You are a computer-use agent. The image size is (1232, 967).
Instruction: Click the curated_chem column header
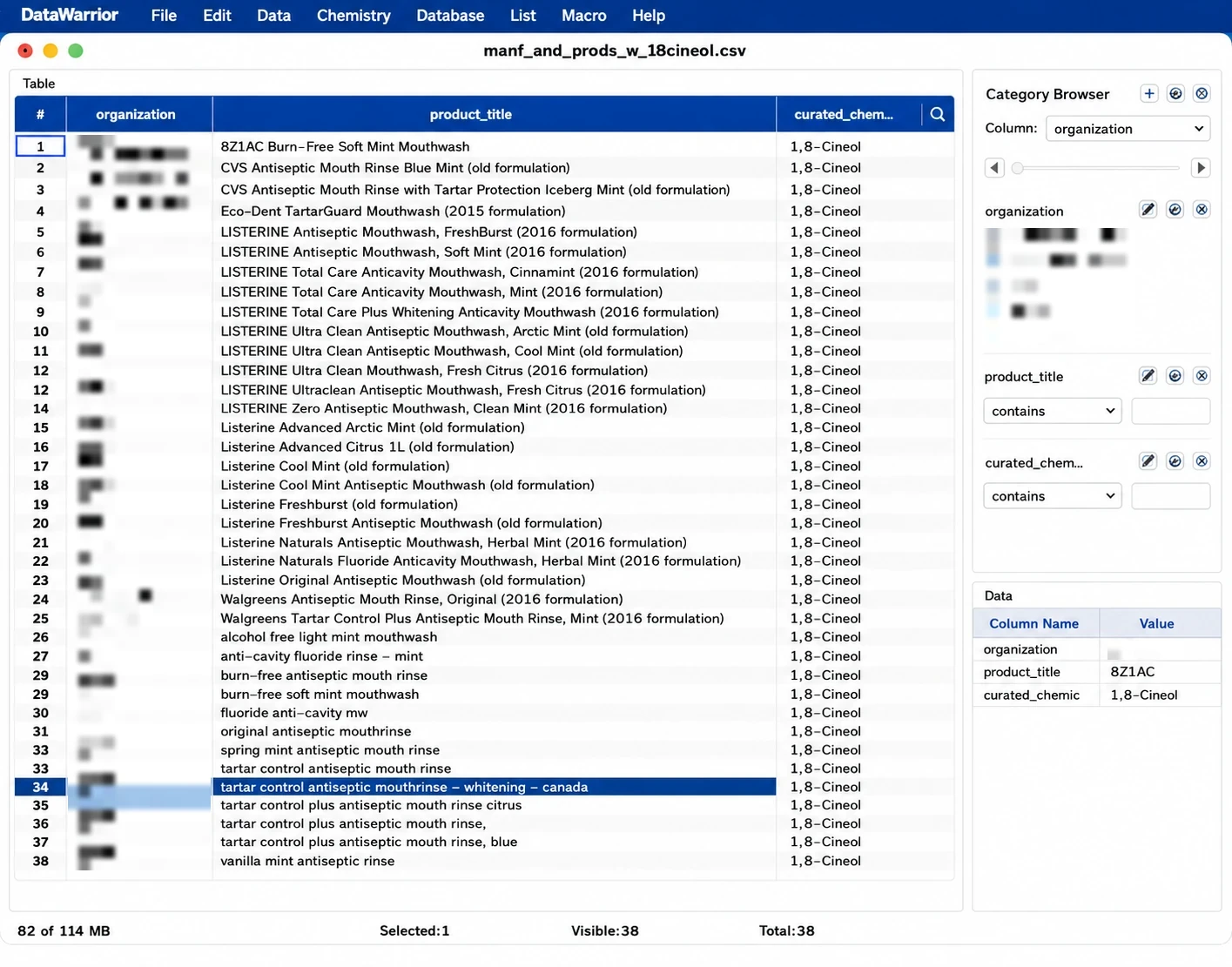(849, 114)
